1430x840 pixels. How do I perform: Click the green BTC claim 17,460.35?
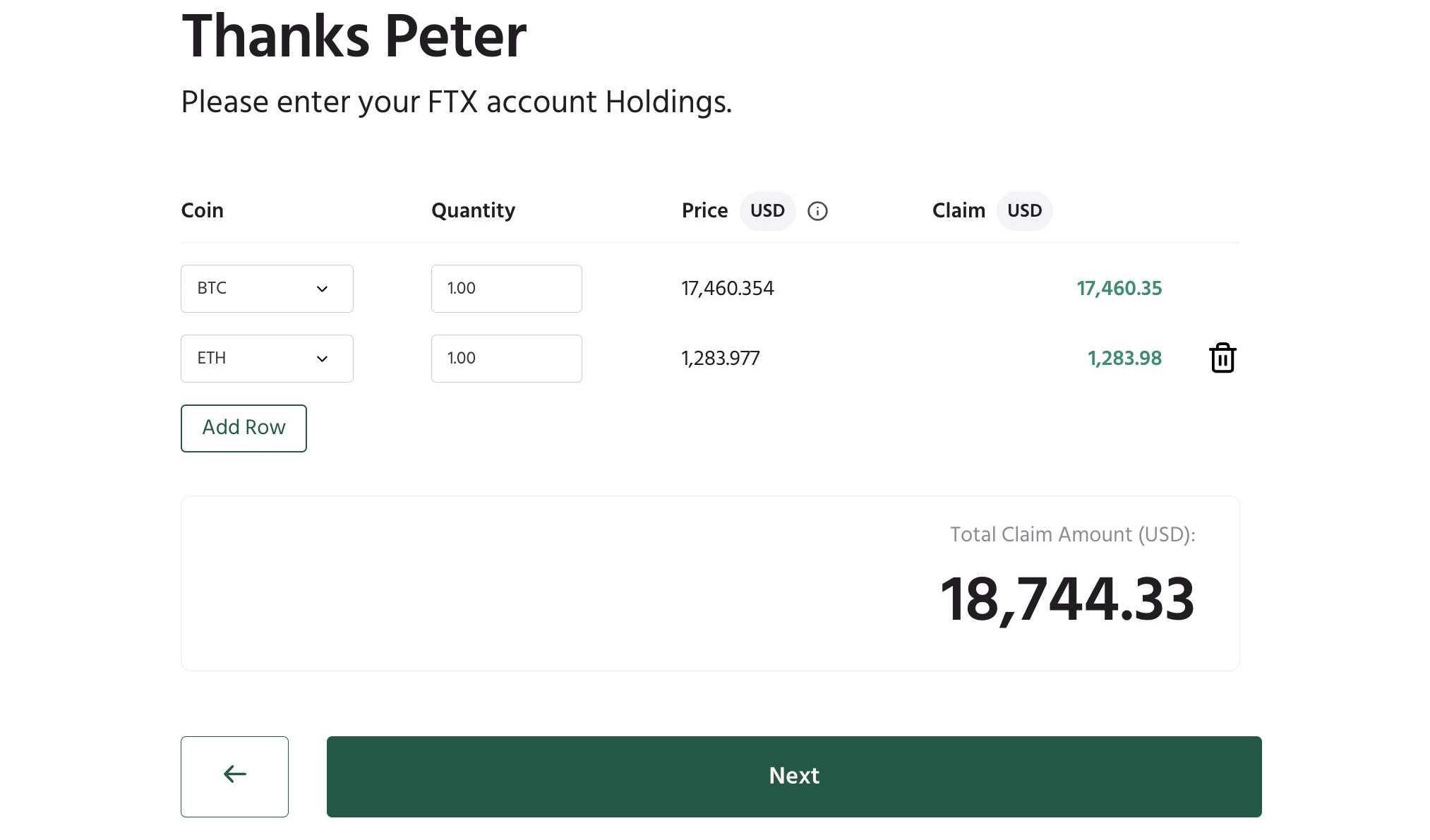(x=1119, y=289)
